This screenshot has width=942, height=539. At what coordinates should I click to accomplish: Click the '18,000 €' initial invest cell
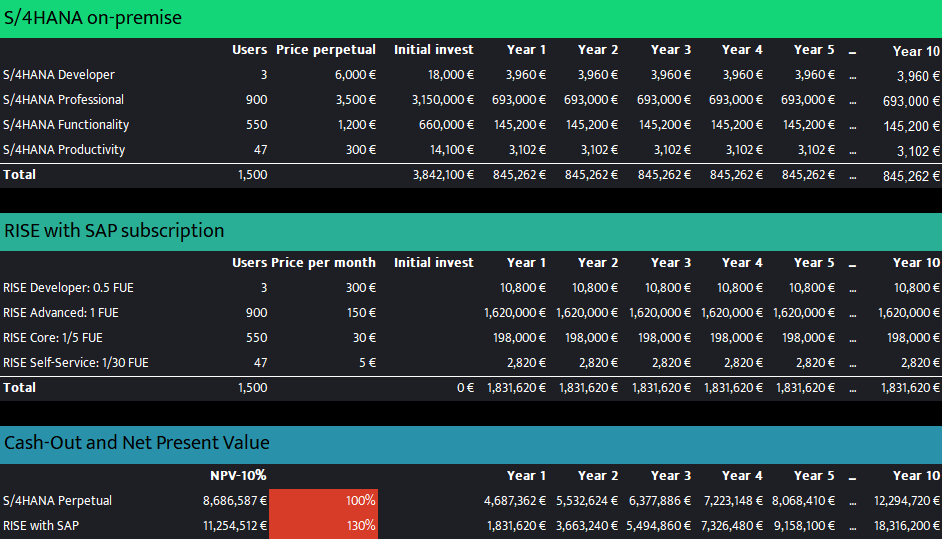451,75
